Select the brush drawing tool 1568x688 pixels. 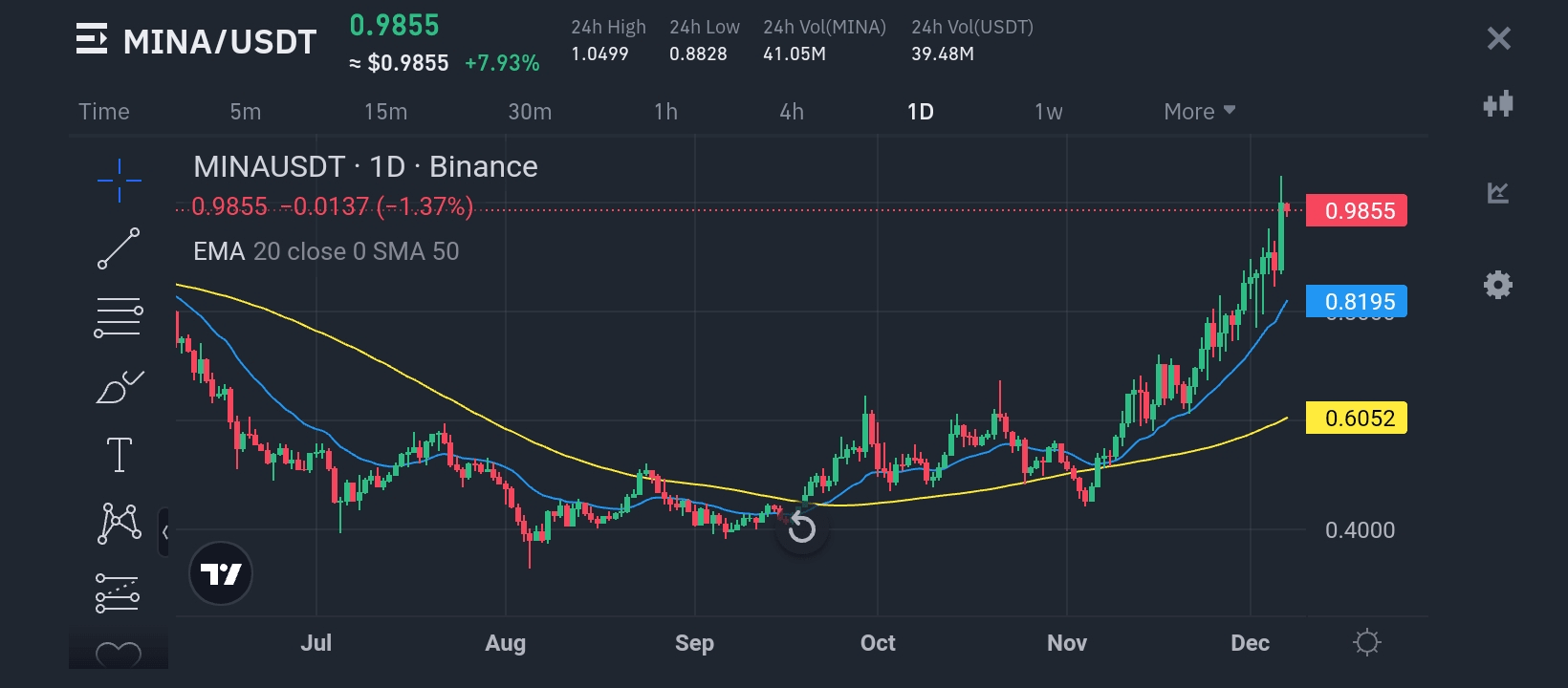pos(120,387)
